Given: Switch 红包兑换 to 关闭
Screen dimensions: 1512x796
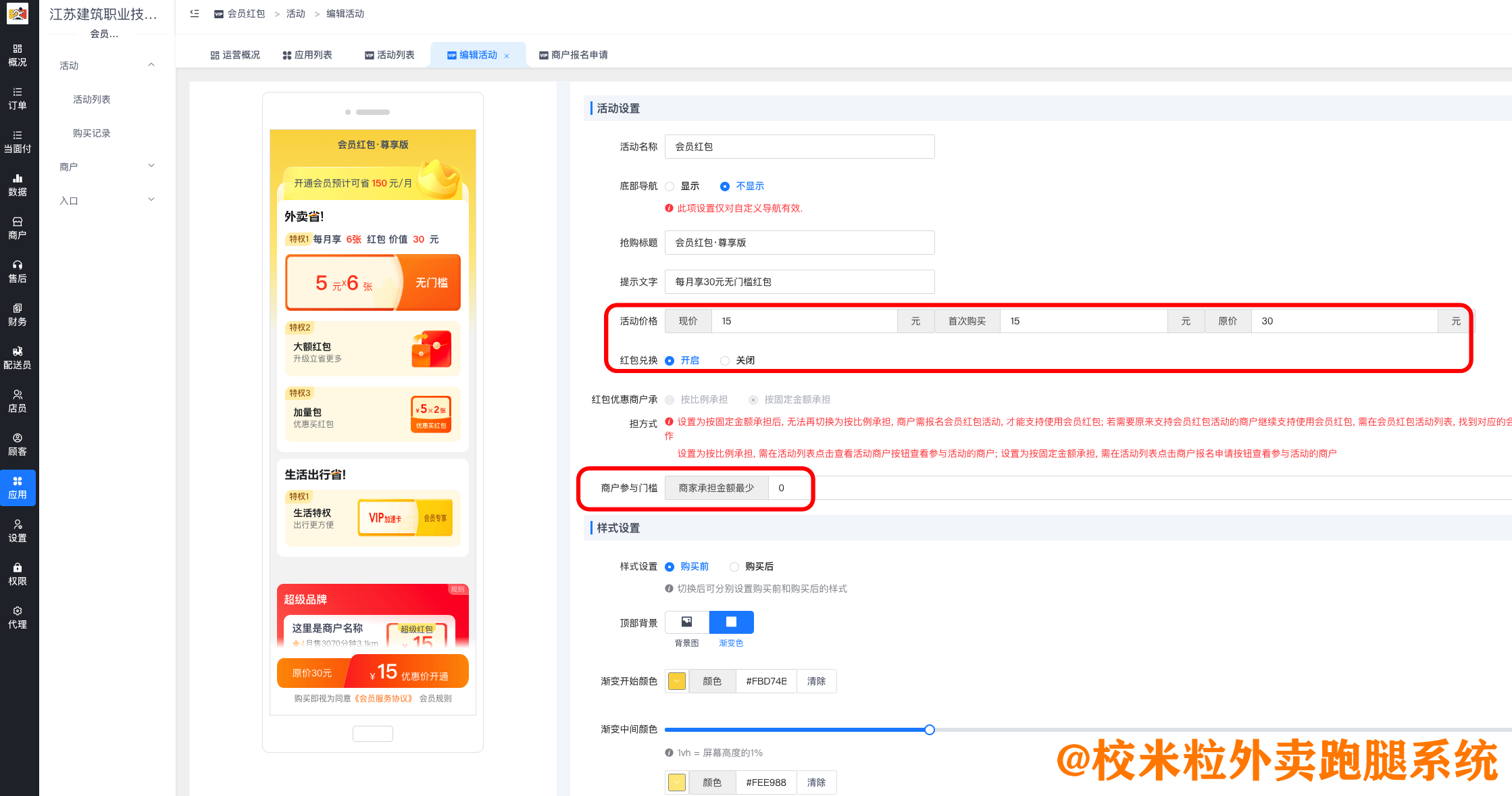Looking at the screenshot, I should pos(725,360).
